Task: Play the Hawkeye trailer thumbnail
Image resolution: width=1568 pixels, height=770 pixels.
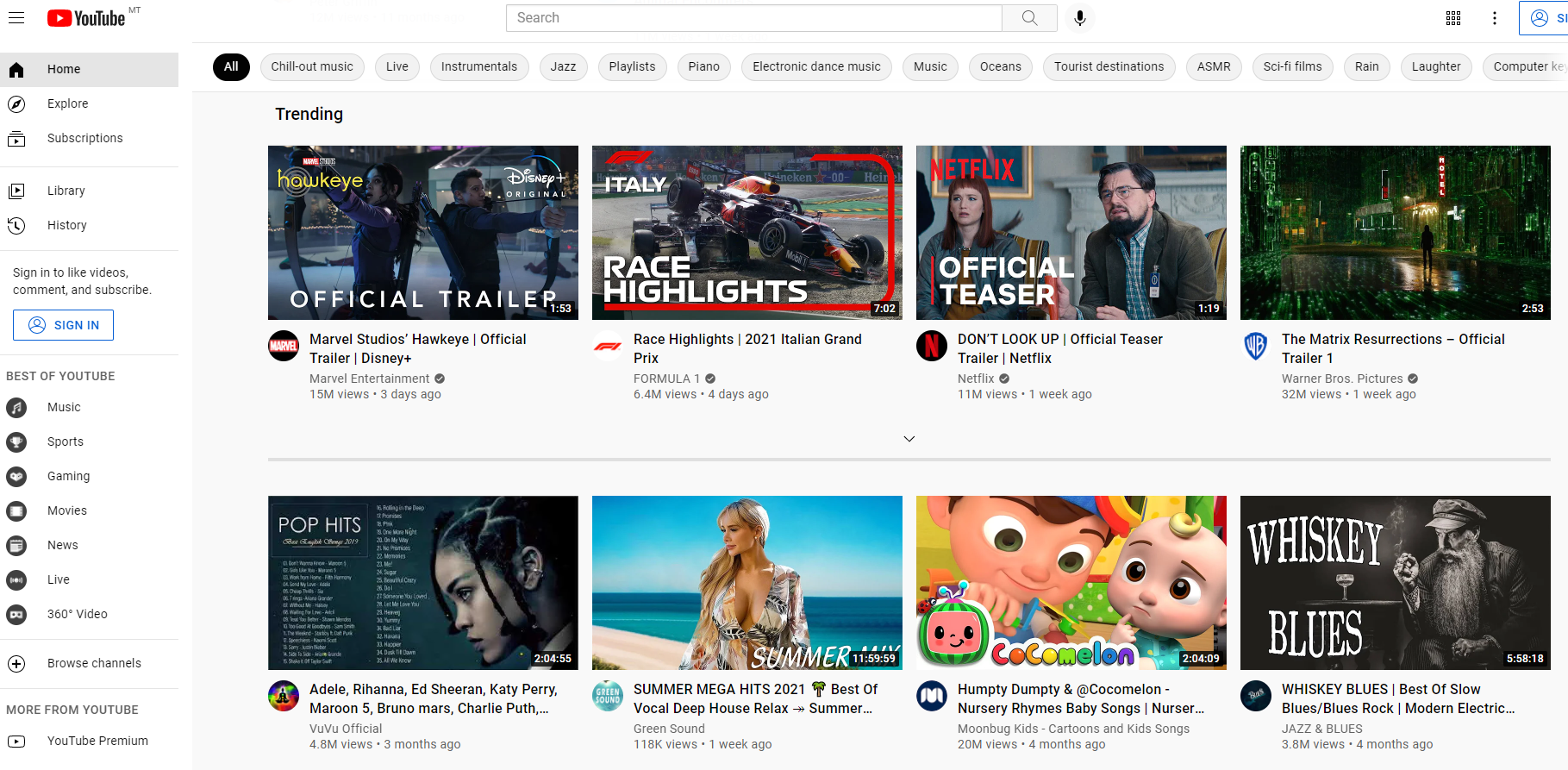Action: click(423, 233)
